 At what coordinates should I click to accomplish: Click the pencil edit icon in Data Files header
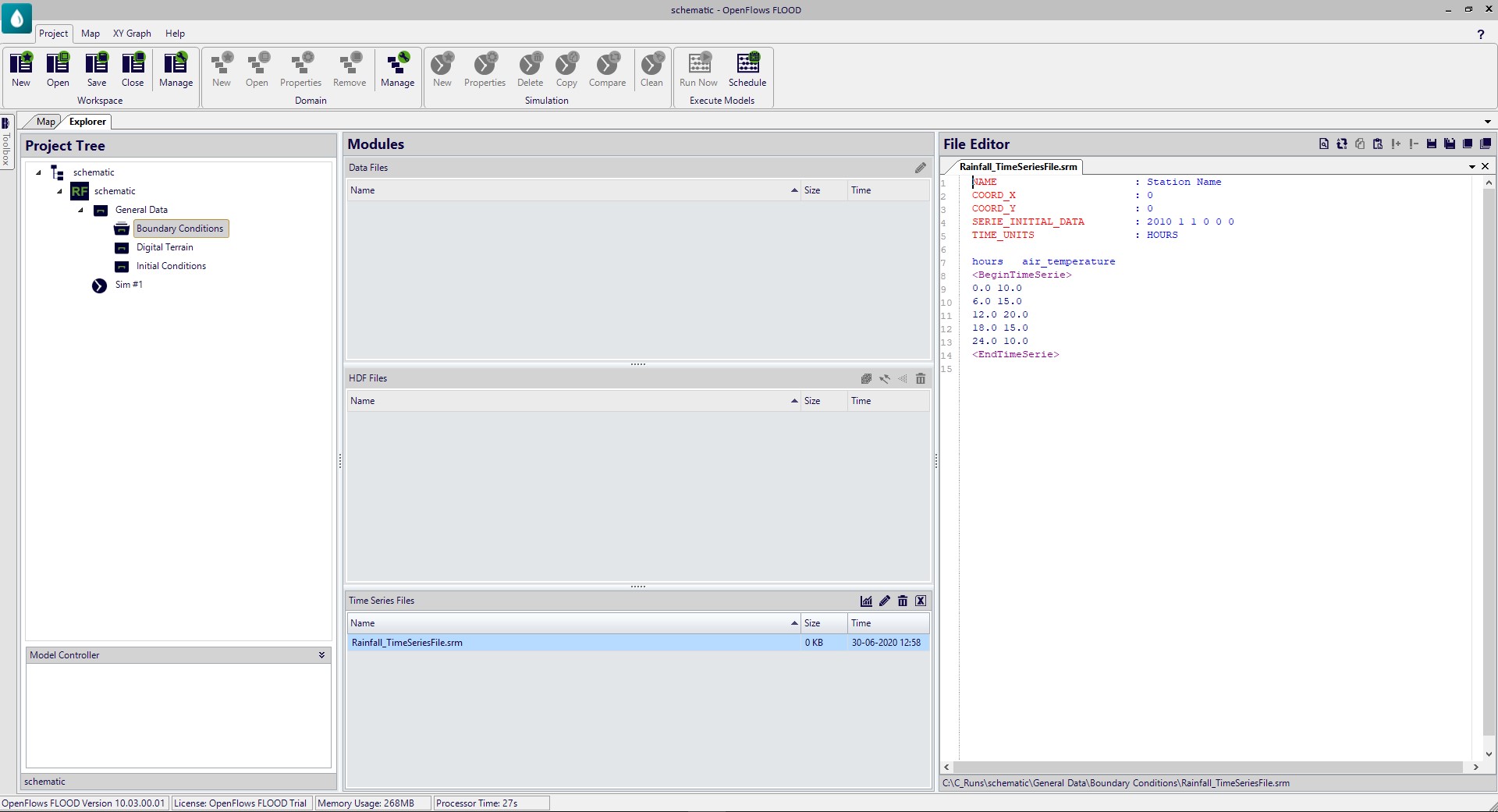[x=921, y=168]
